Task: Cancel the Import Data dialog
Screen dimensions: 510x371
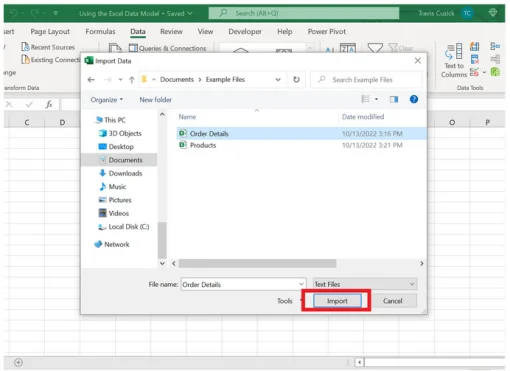Action: 392,301
